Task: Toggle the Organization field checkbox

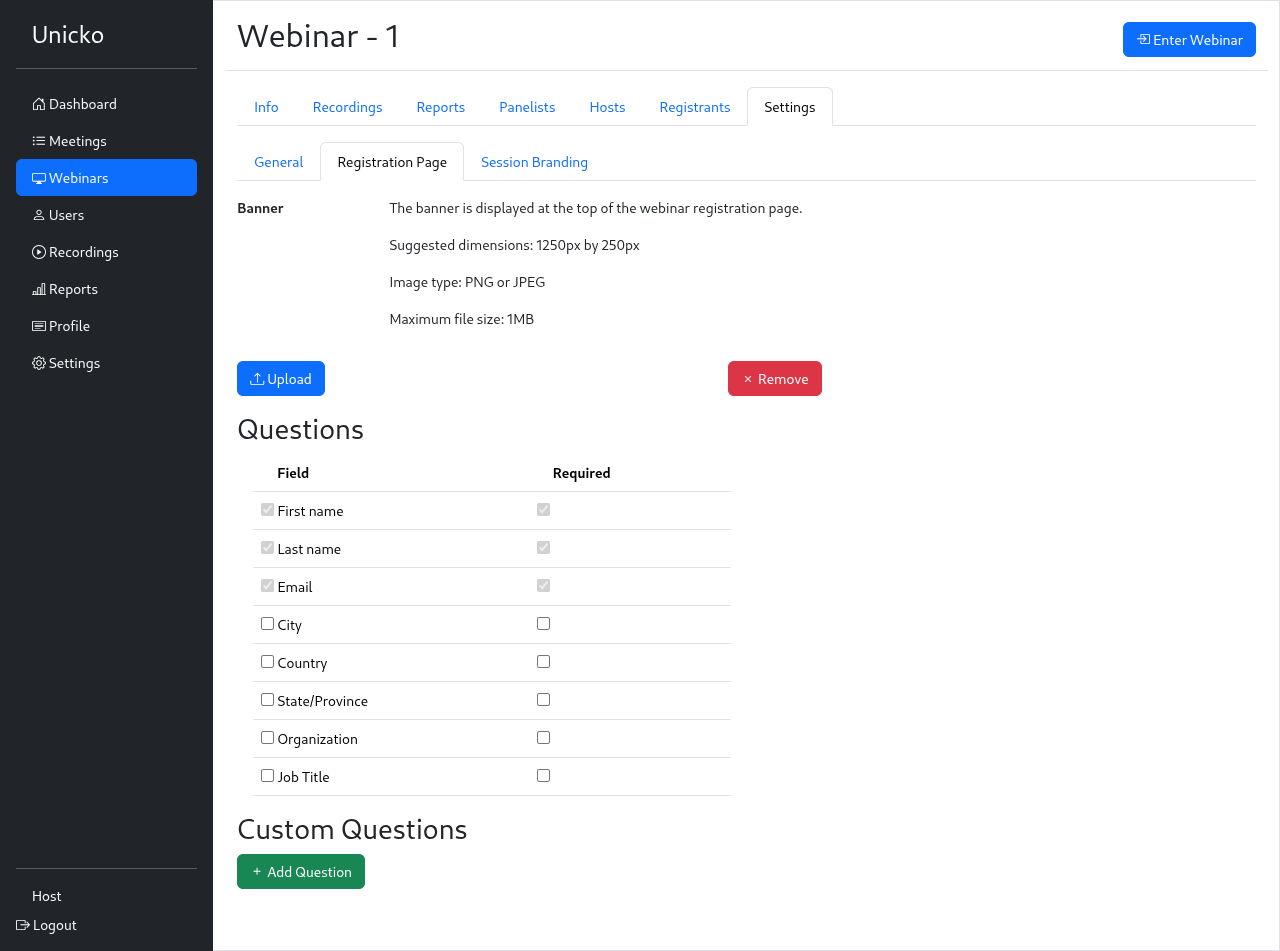Action: [x=267, y=738]
